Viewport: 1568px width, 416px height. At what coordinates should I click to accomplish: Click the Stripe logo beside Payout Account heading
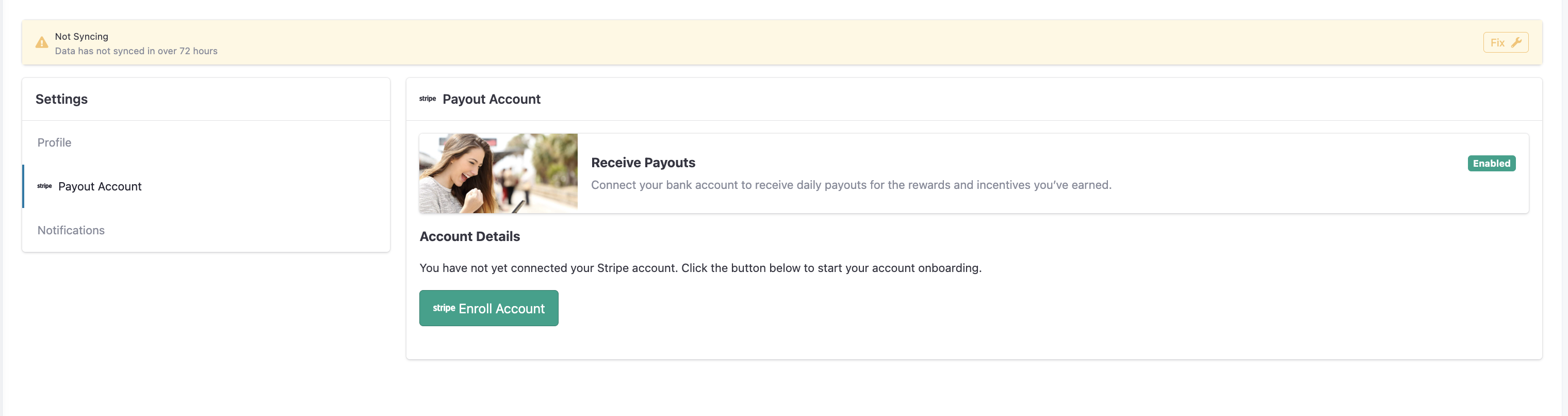click(427, 99)
